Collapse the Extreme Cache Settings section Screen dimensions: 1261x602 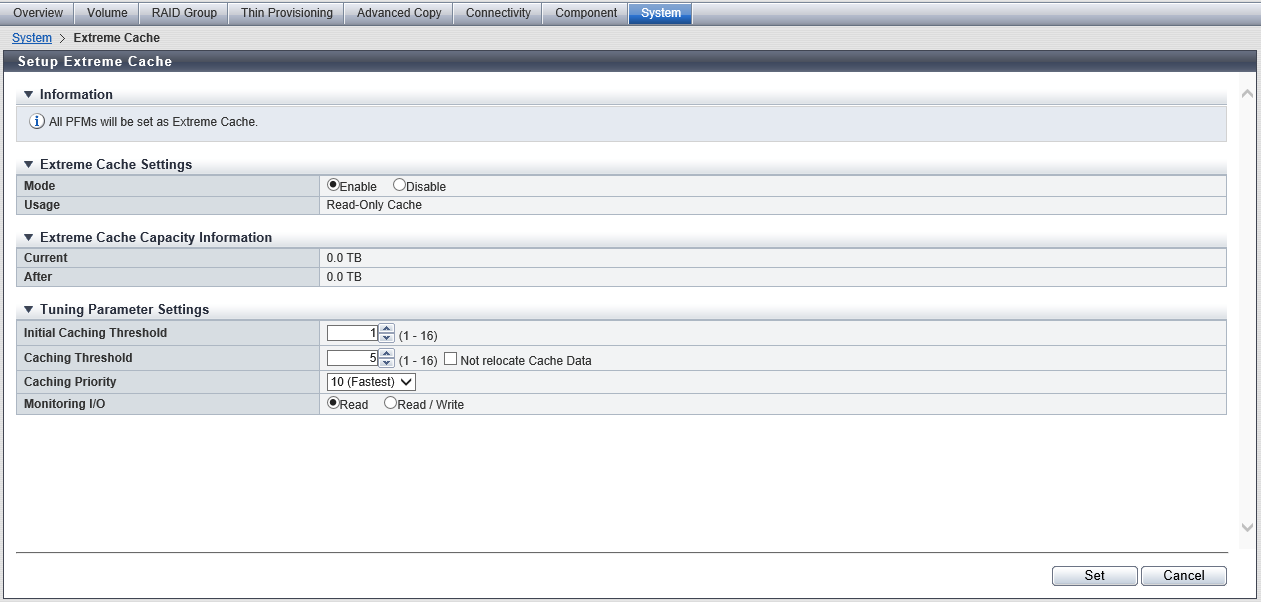point(28,165)
